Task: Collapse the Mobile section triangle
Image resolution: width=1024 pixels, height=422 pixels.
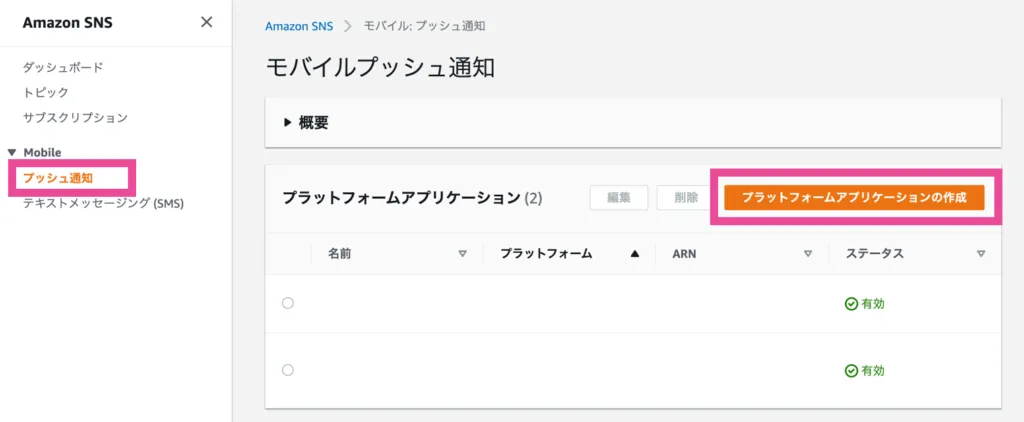Action: (12, 152)
